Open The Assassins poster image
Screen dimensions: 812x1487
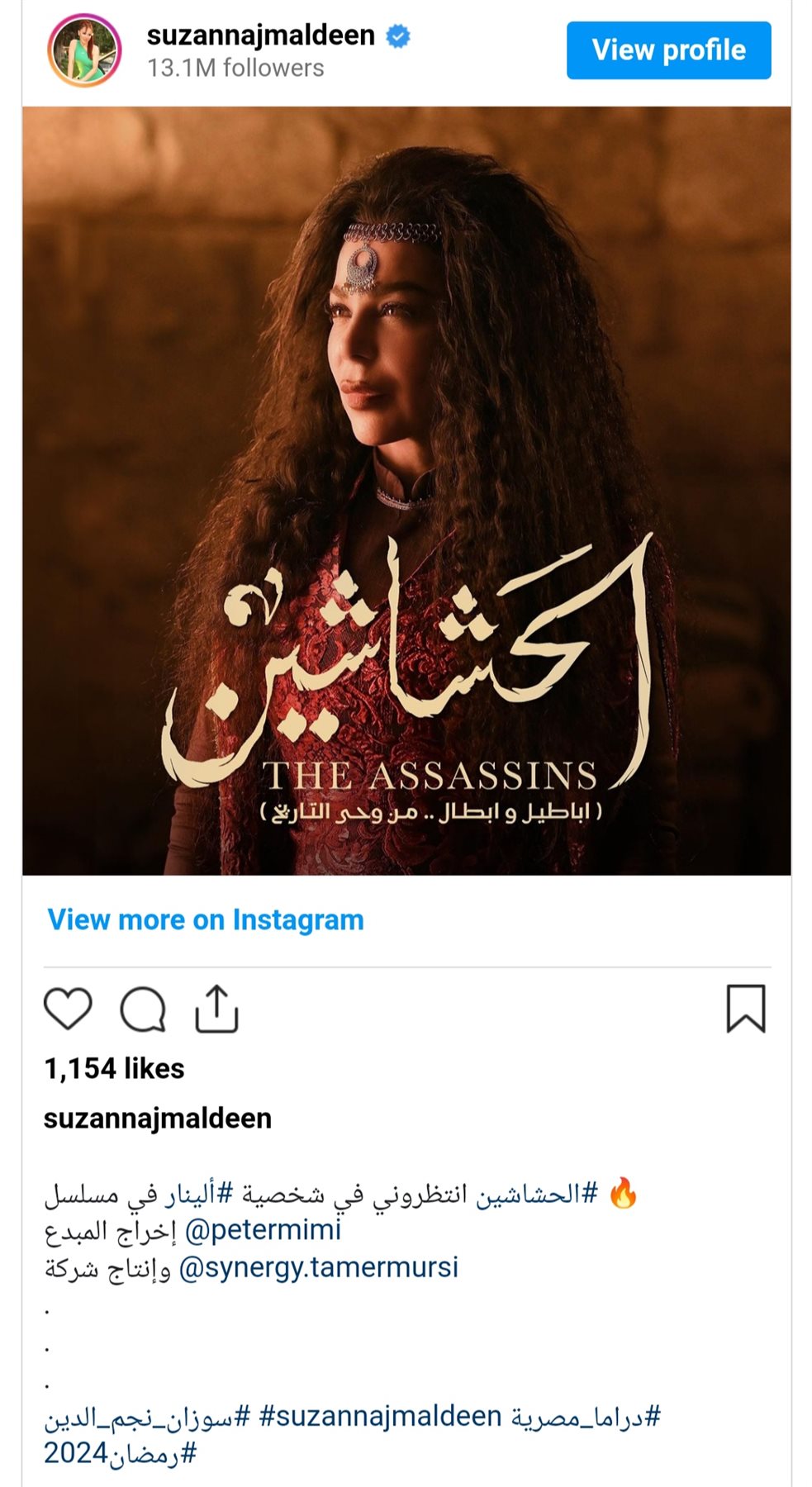pos(406,491)
